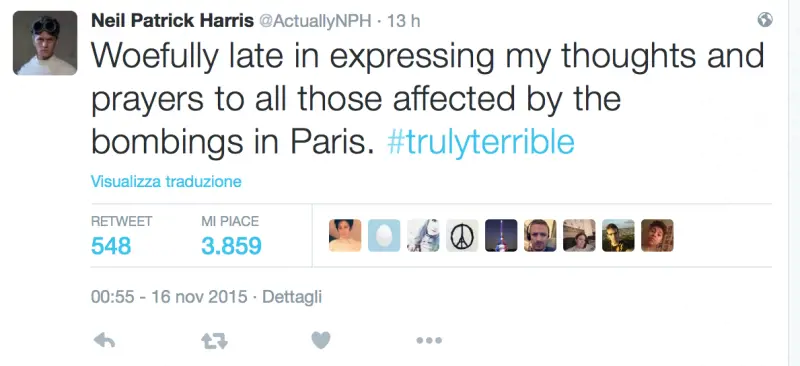Open the Dettagli link
800x366 pixels.
pos(292,297)
